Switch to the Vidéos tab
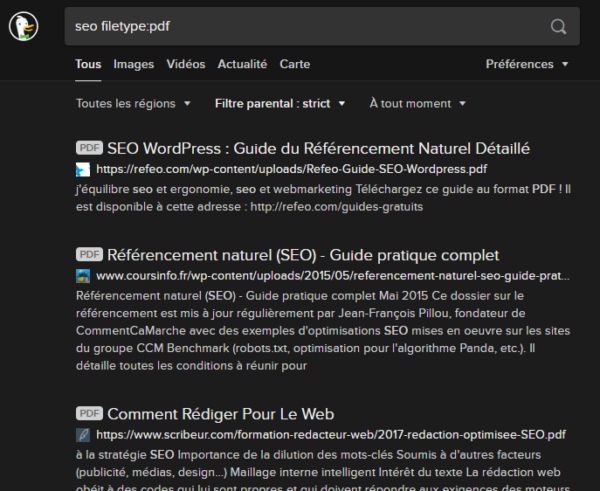The image size is (600, 491). [186, 64]
